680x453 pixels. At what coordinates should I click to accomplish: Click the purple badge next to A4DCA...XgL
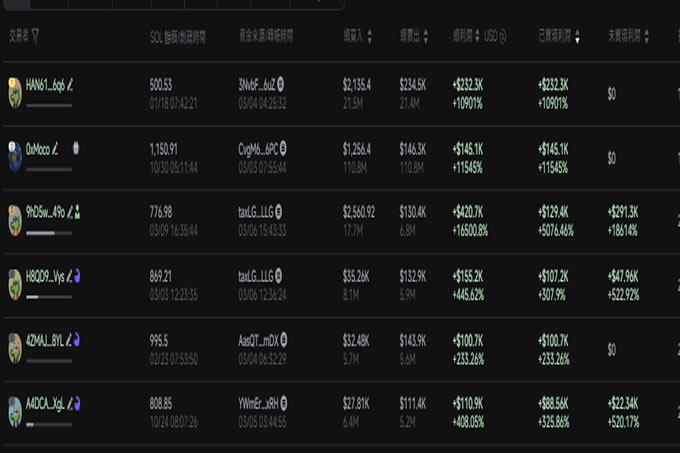tap(77, 404)
